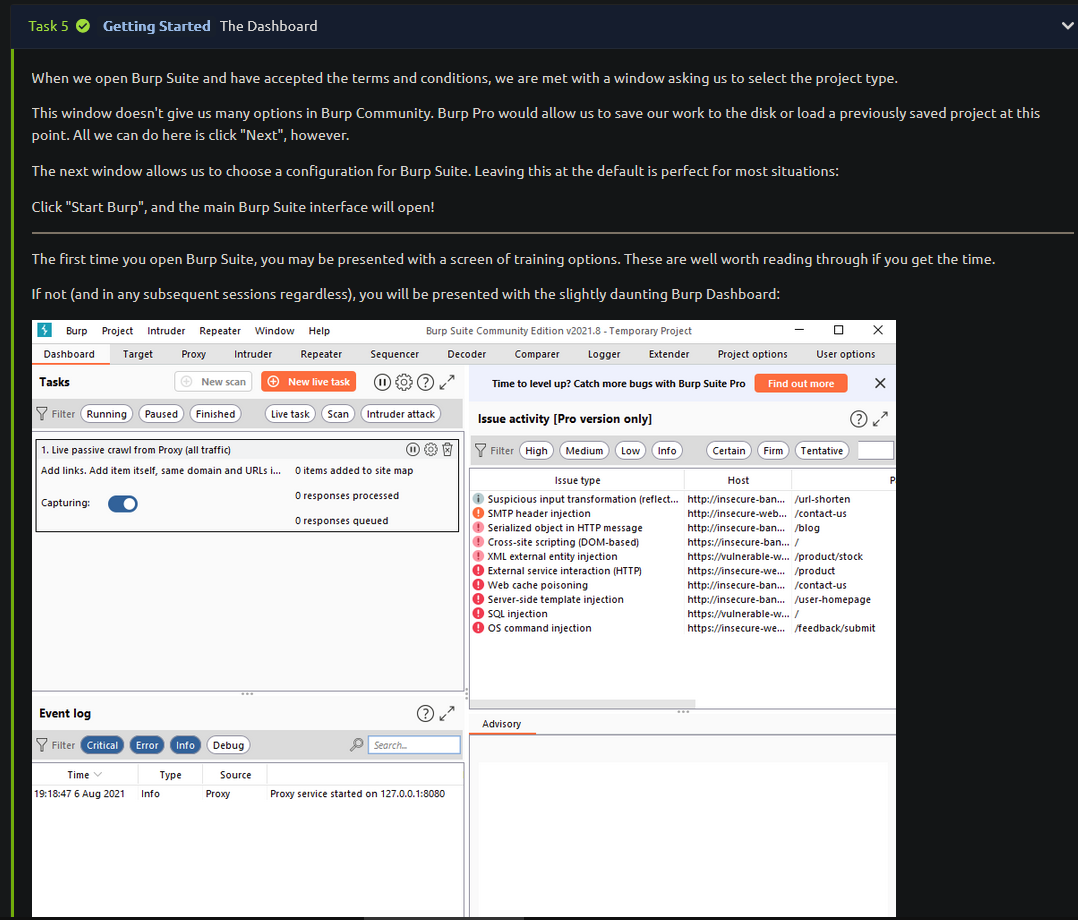Toggle the High severity filter

point(536,450)
